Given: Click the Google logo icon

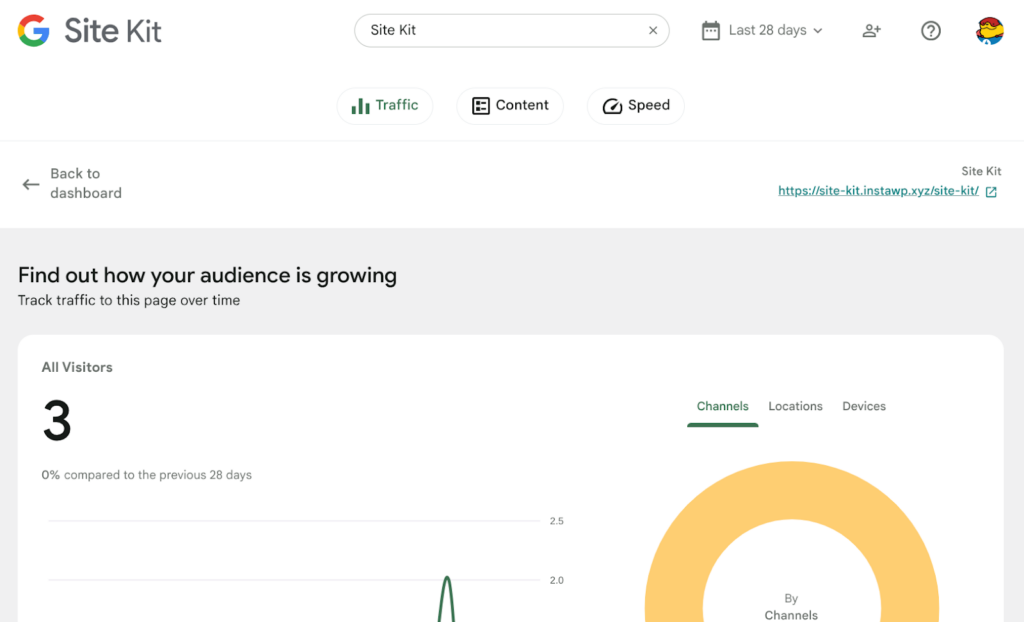Looking at the screenshot, I should (x=34, y=31).
